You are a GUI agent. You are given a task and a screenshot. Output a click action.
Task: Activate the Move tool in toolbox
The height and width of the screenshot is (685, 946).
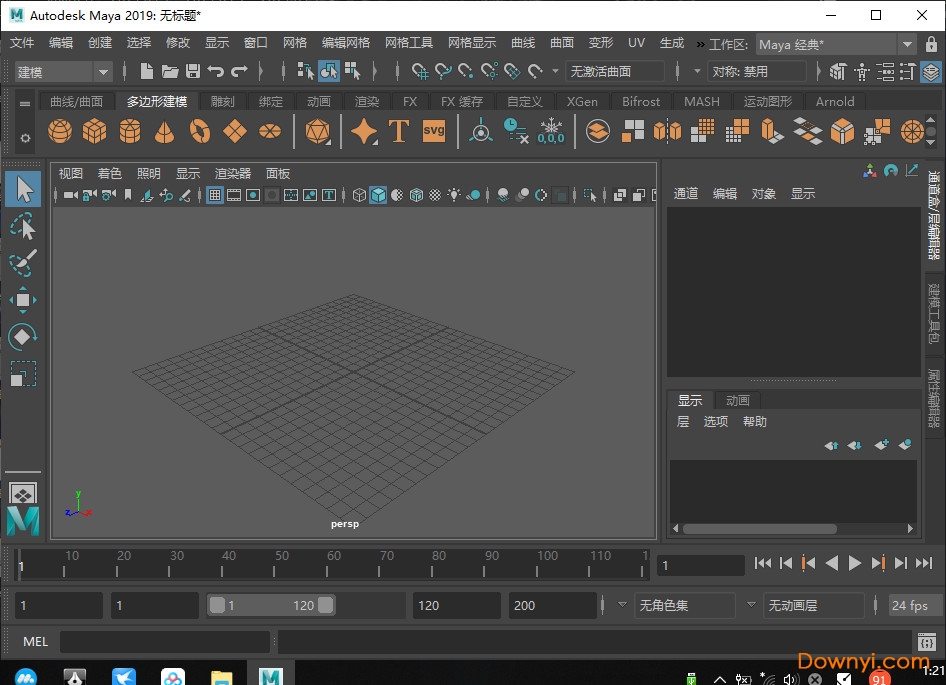22,300
